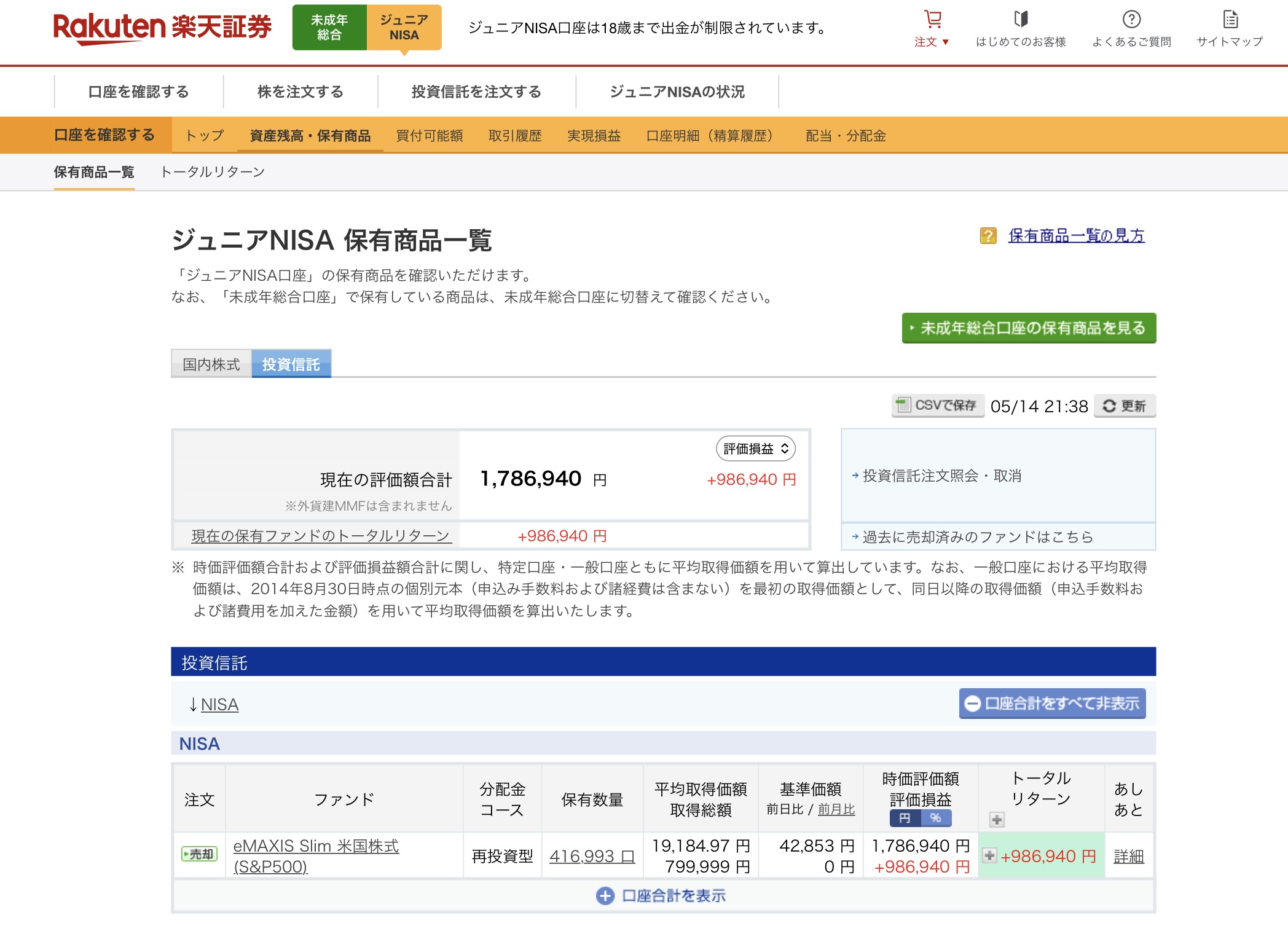This screenshot has height=926, width=1288.
Task: Refresh data with 更新 button
Action: click(x=1125, y=406)
